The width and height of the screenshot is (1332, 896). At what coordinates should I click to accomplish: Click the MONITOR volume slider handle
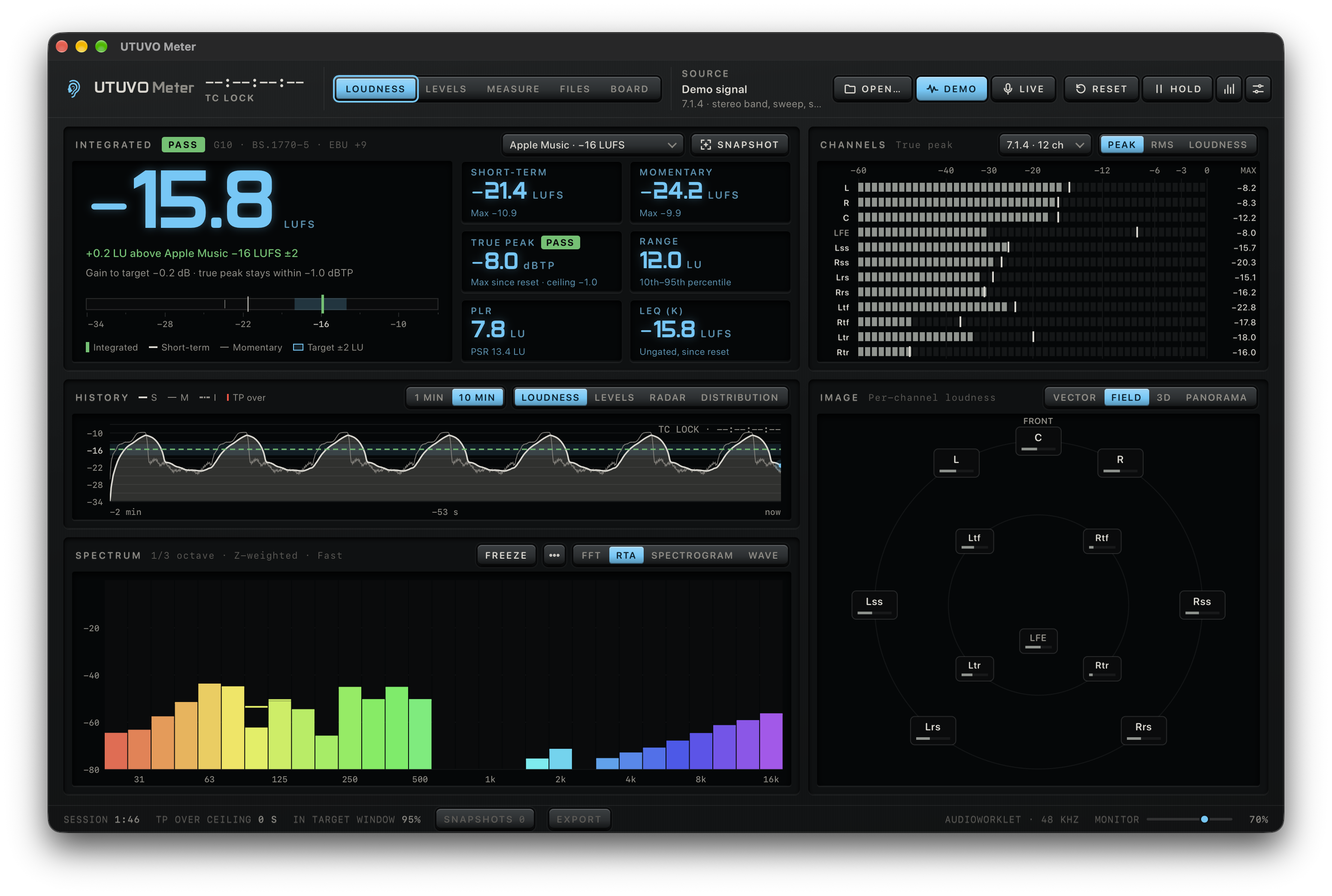(1204, 819)
